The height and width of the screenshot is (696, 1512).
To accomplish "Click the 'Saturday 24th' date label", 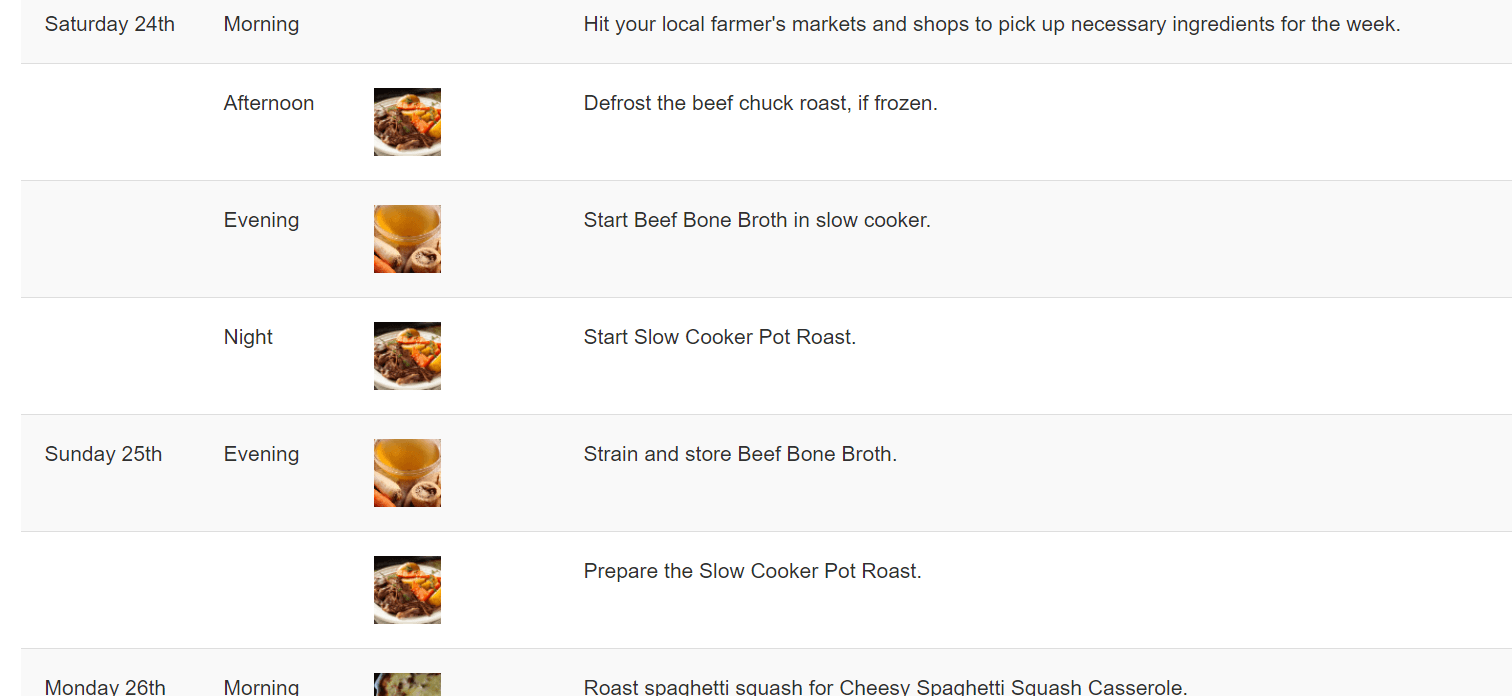I will 110,24.
